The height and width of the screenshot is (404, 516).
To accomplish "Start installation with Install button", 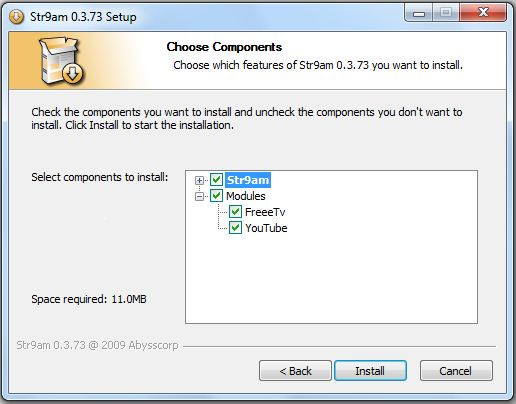I will coord(370,370).
